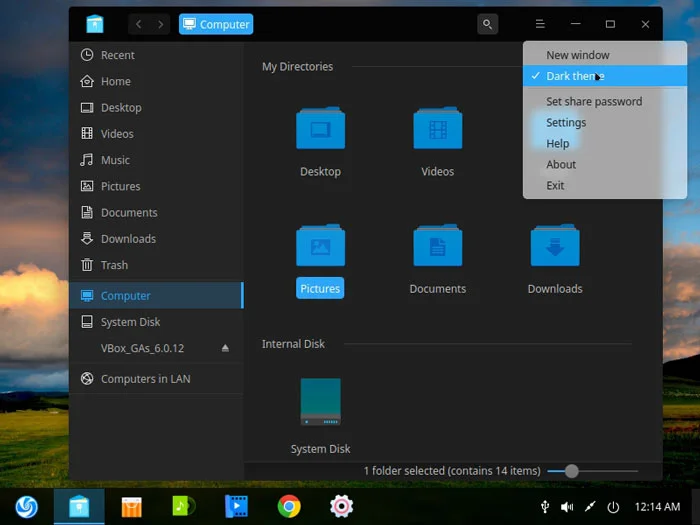700x525 pixels.
Task: Select New window from the menu
Action: point(577,55)
